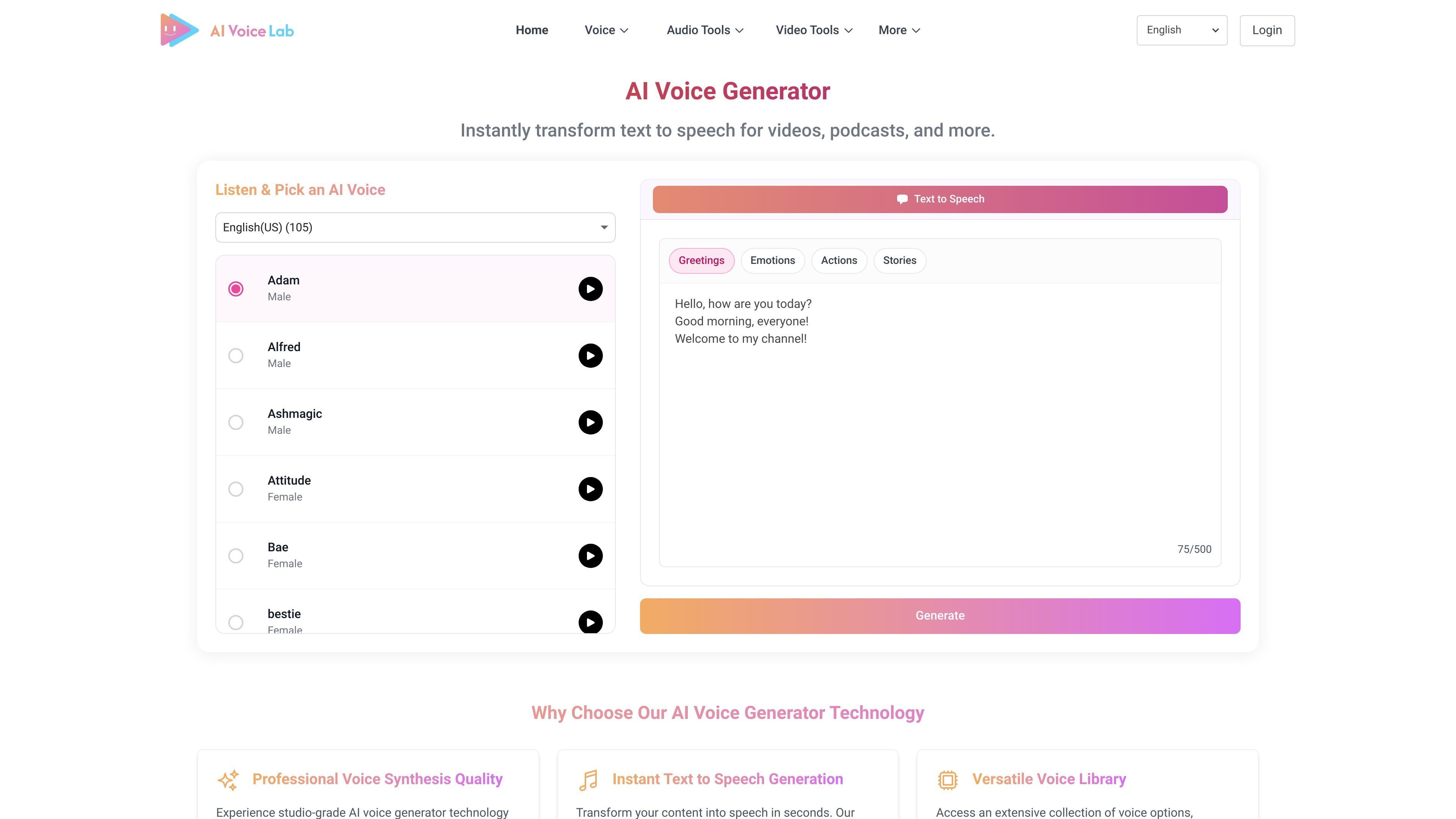Switch to the Emotions tab
This screenshot has width=1456, height=819.
773,260
